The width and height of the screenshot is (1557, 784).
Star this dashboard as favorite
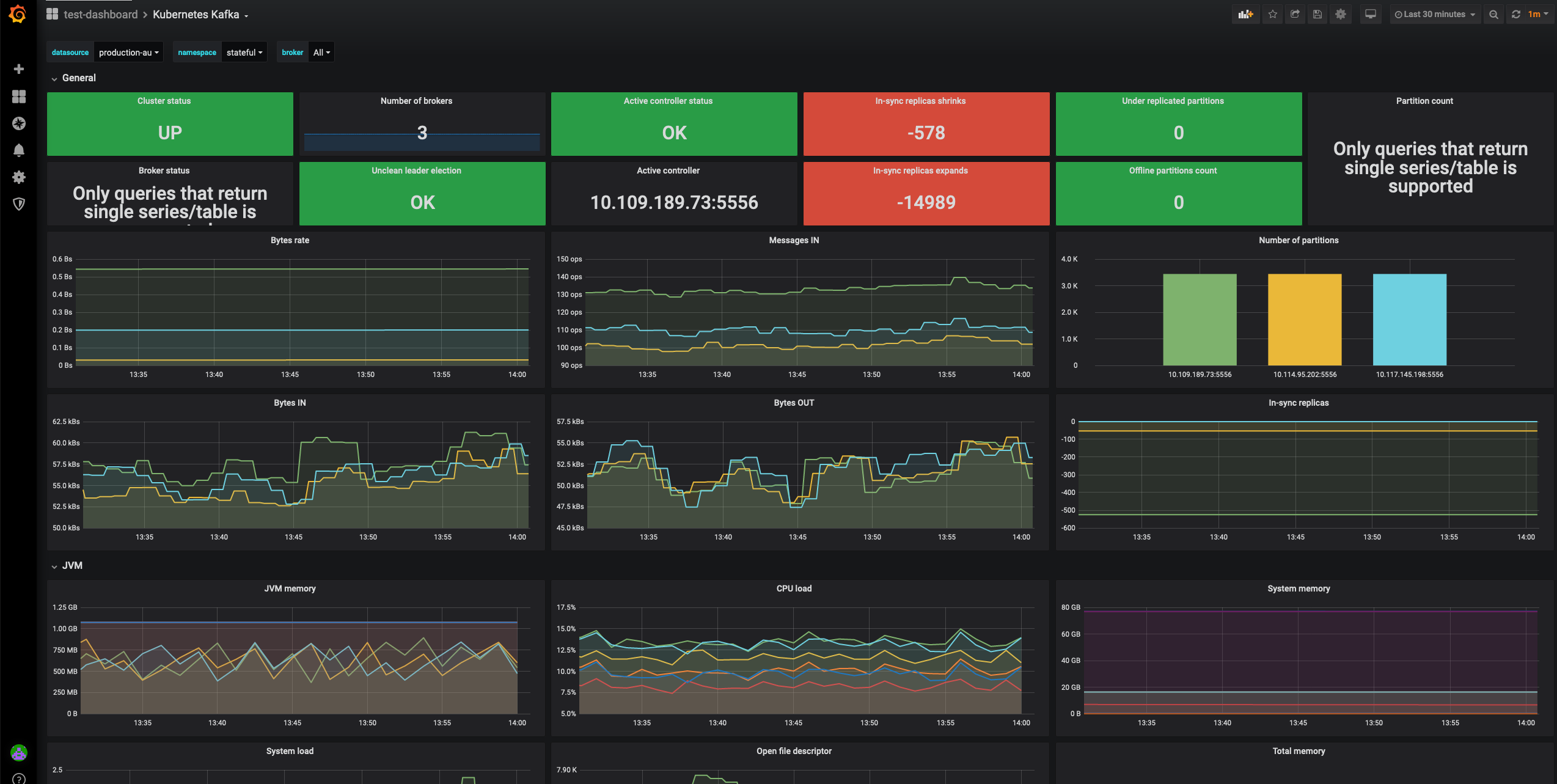[x=1273, y=14]
